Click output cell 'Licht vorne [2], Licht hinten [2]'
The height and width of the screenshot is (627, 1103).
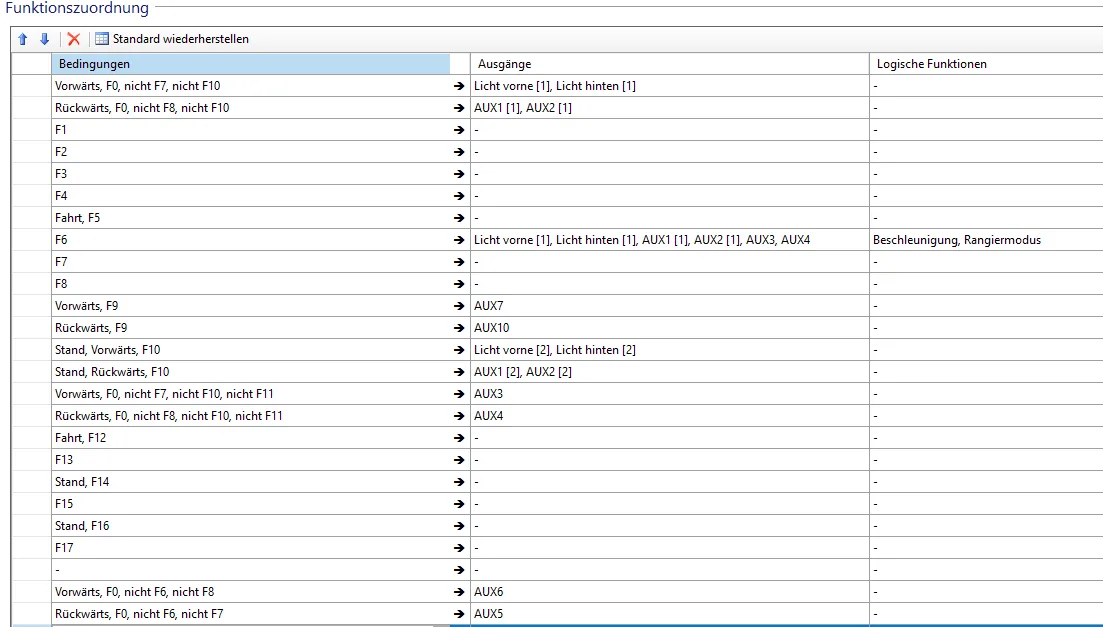click(670, 350)
